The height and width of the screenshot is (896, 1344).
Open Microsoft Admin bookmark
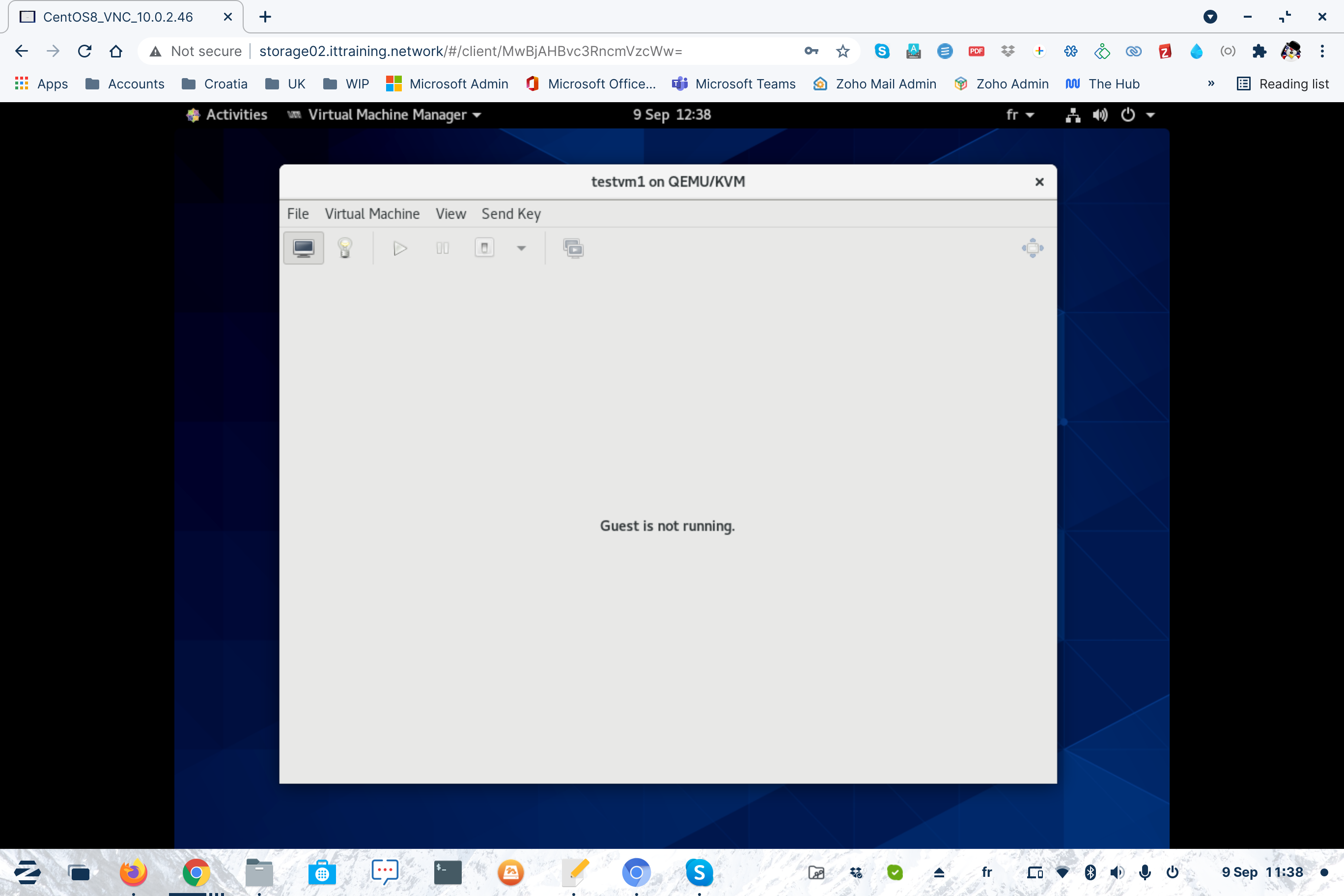(x=447, y=84)
